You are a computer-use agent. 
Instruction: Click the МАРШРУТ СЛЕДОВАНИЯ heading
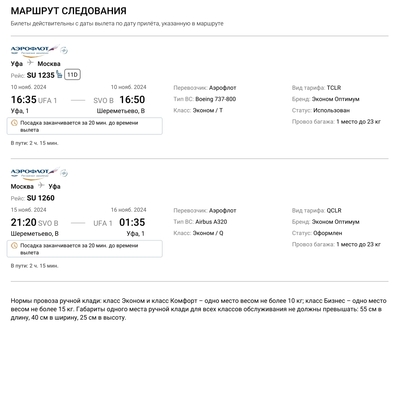(69, 11)
